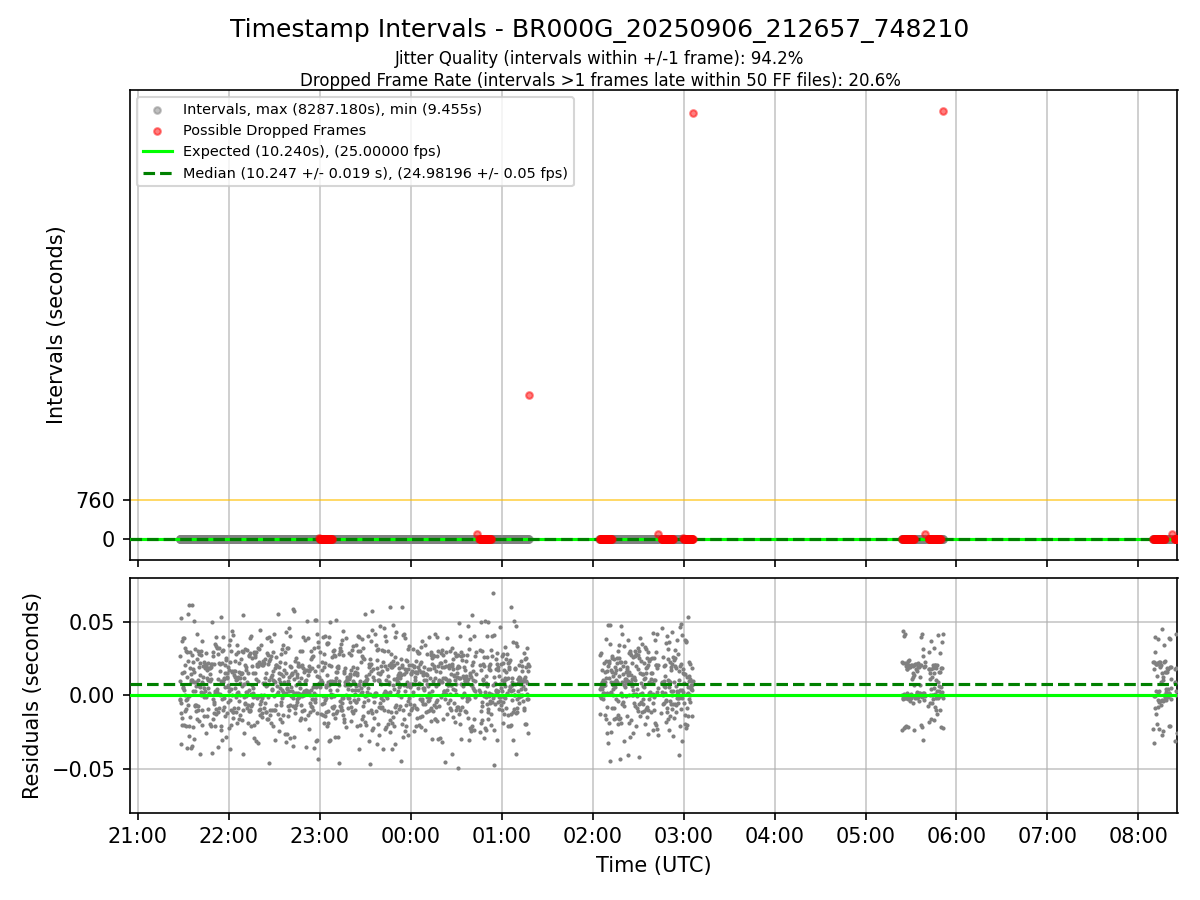Click the plot title Timestamp Intervals
The image size is (1200, 900).
click(x=599, y=29)
